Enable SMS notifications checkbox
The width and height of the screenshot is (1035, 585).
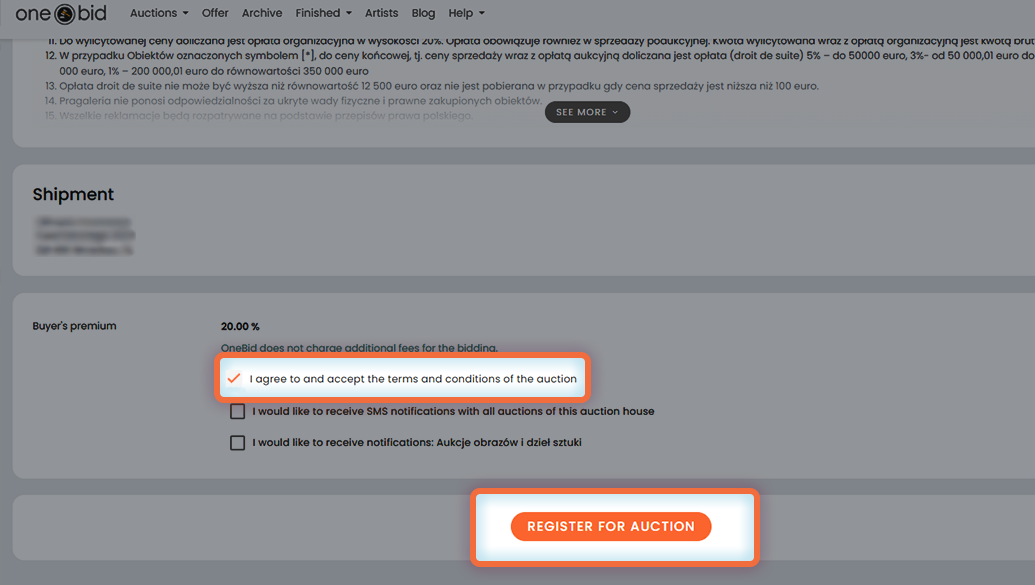[x=237, y=411]
